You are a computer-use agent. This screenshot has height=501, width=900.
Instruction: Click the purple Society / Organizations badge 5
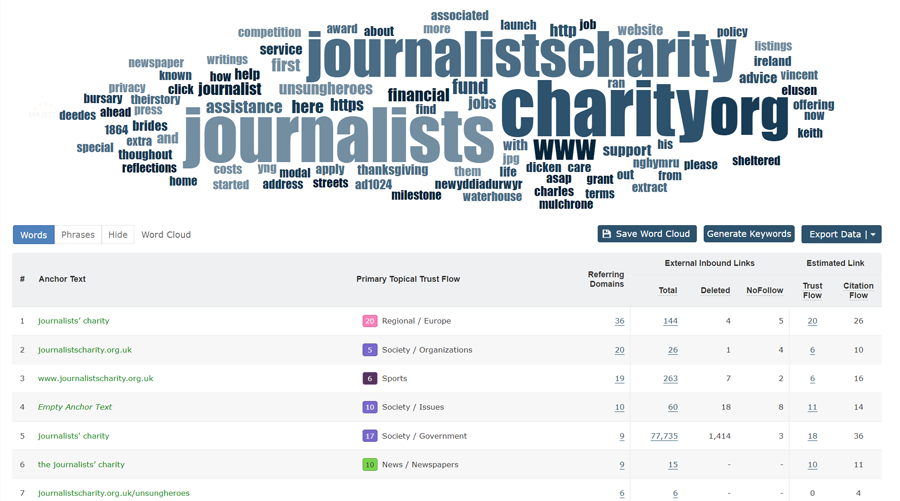pos(370,350)
